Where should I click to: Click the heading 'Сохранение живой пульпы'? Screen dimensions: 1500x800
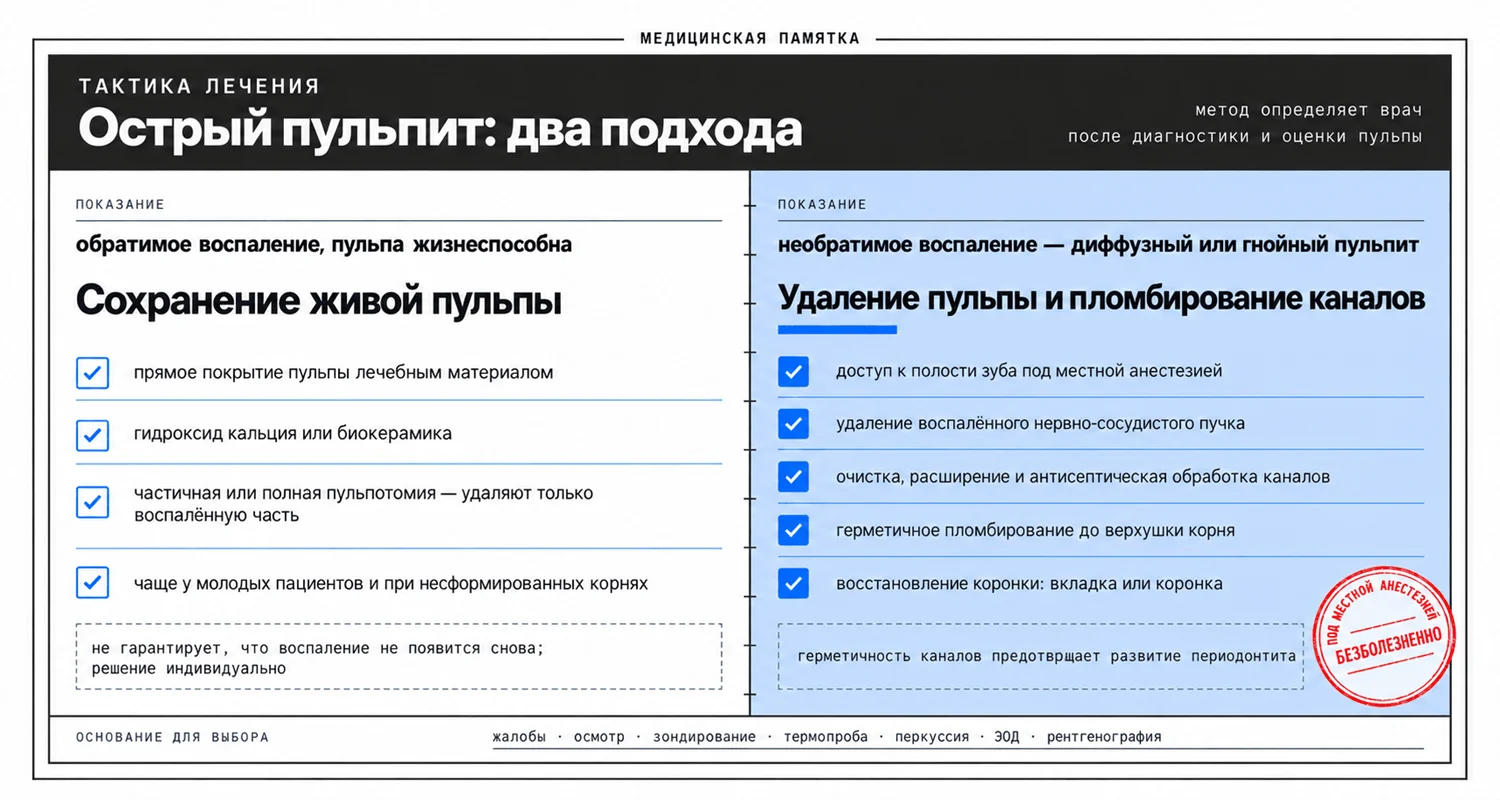[x=319, y=301]
